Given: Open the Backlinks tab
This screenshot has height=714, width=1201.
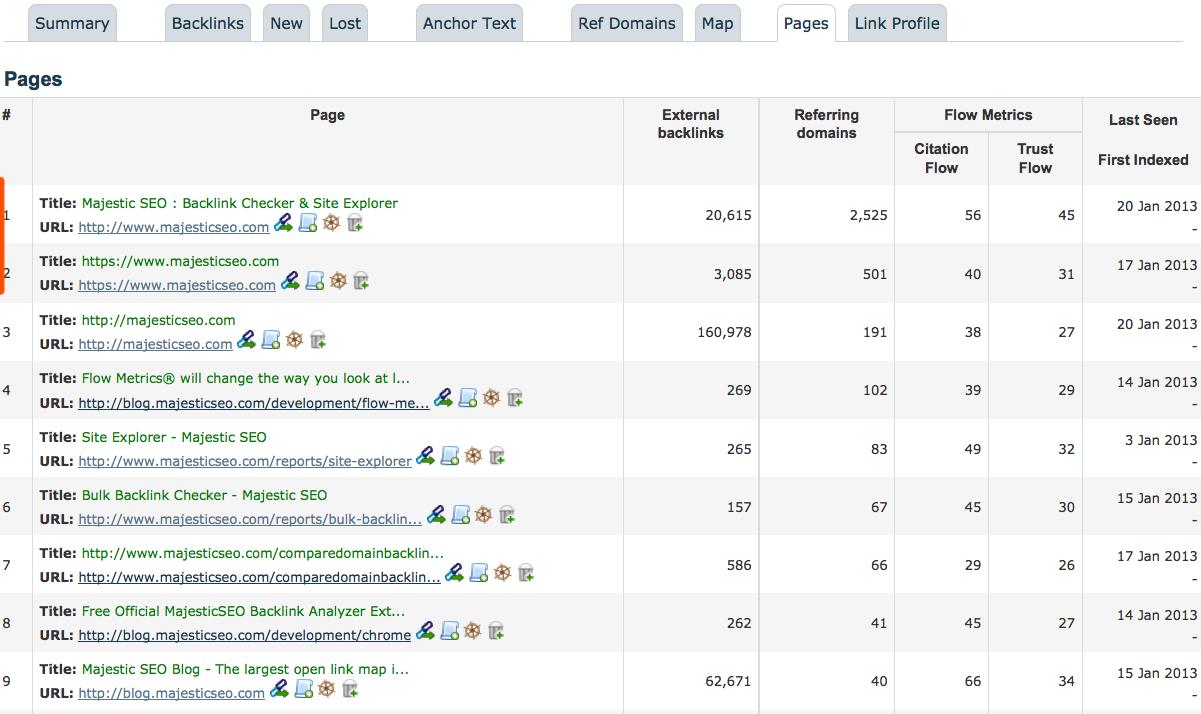Looking at the screenshot, I should click(208, 23).
